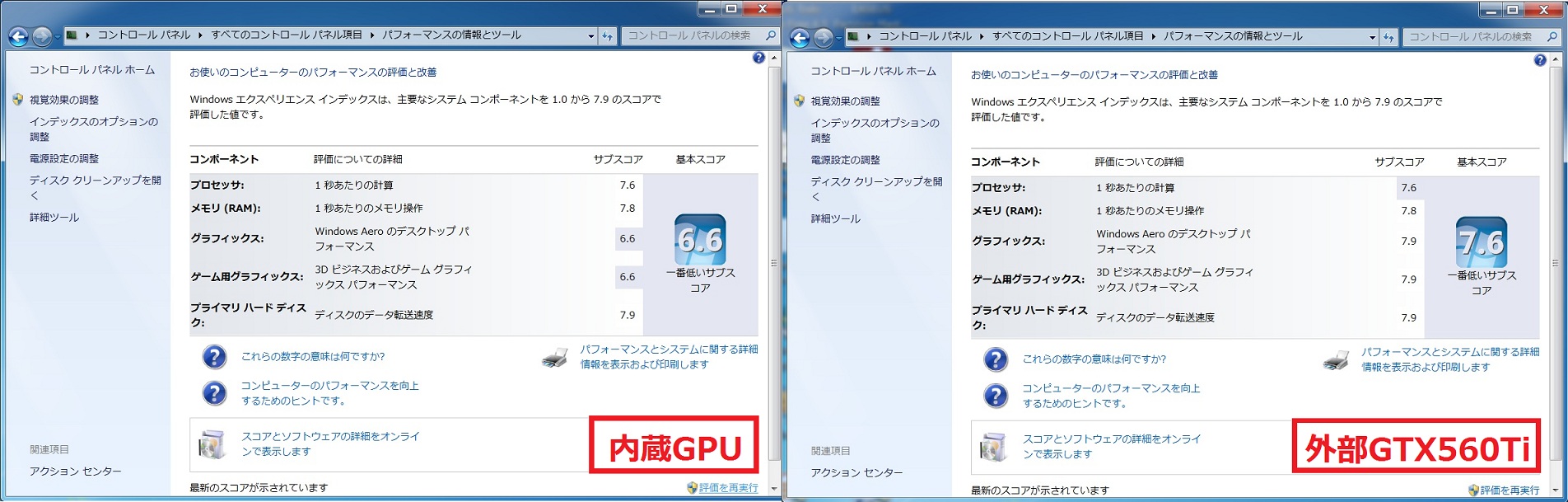Expand arrow after コントロール パネル in left window breadcrumb
Image resolution: width=1568 pixels, height=502 pixels.
[x=201, y=35]
